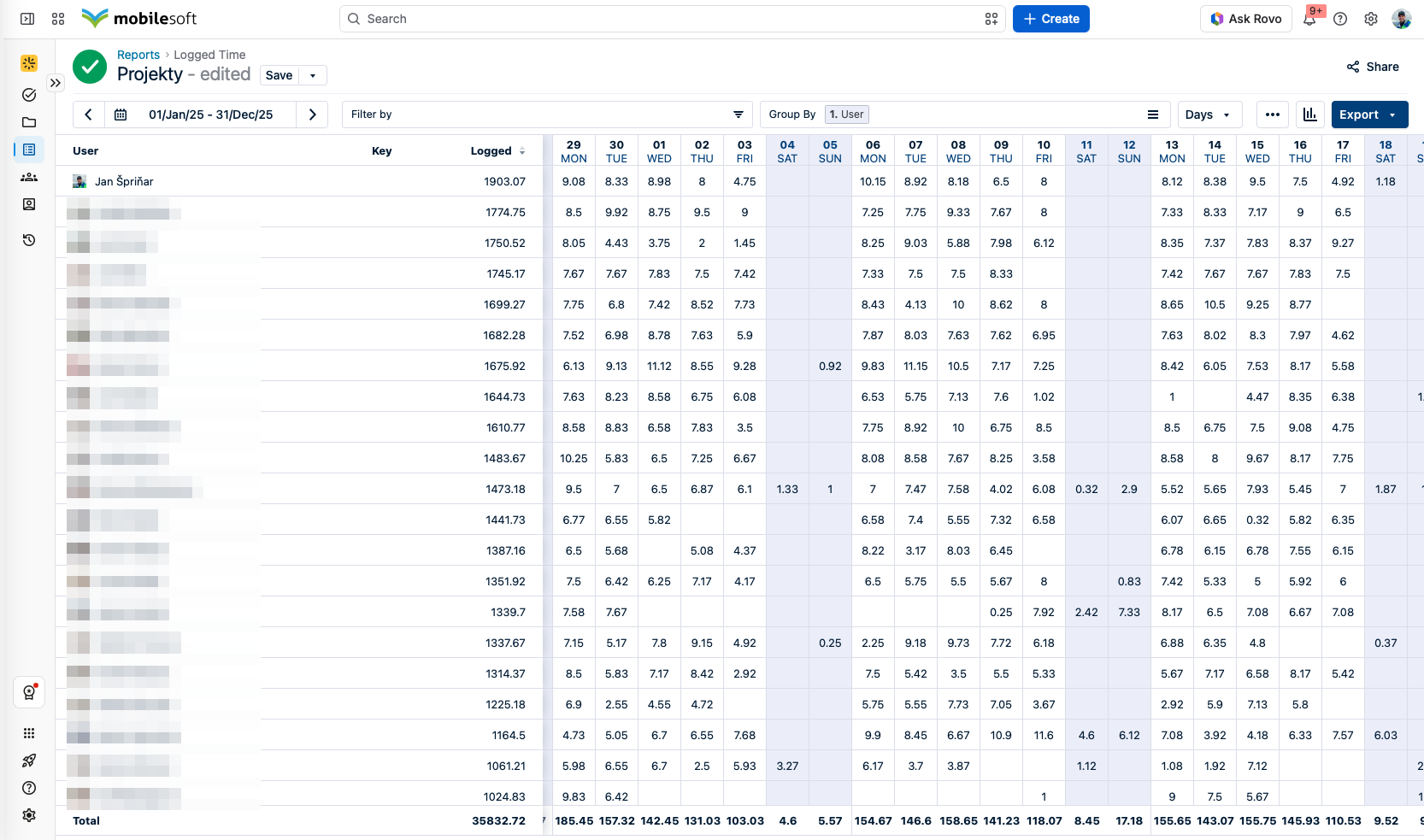The image size is (1424, 840).
Task: Open the app switcher grid icon
Action: click(x=58, y=19)
